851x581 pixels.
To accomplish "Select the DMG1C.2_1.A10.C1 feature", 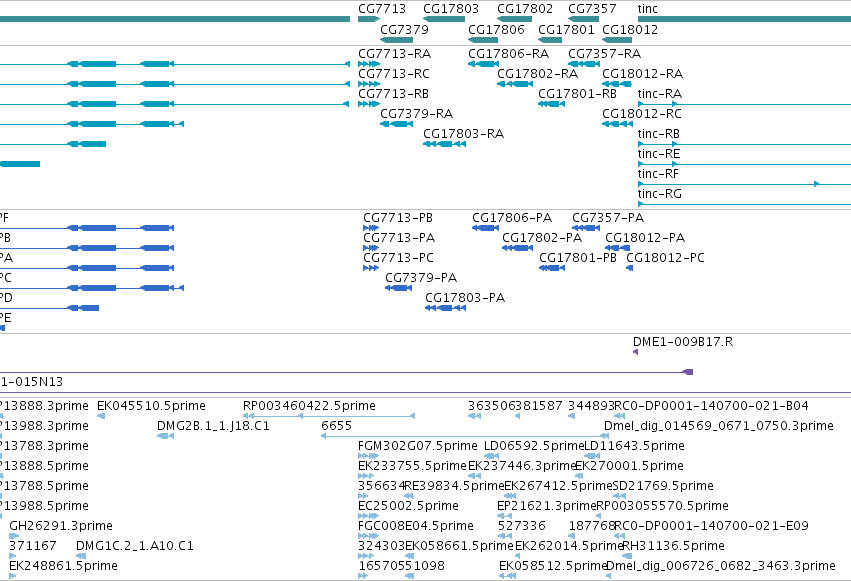I will click(x=81, y=556).
